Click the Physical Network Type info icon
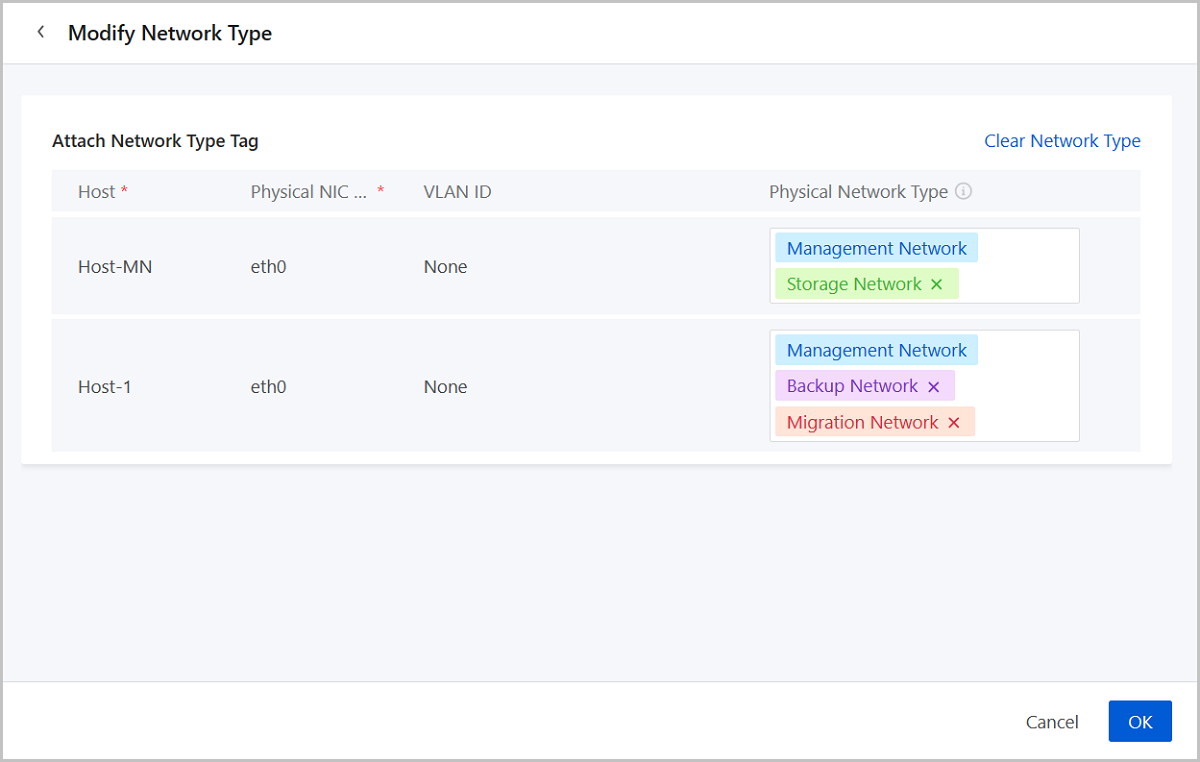Screen dimensions: 1200x762 [x=963, y=191]
